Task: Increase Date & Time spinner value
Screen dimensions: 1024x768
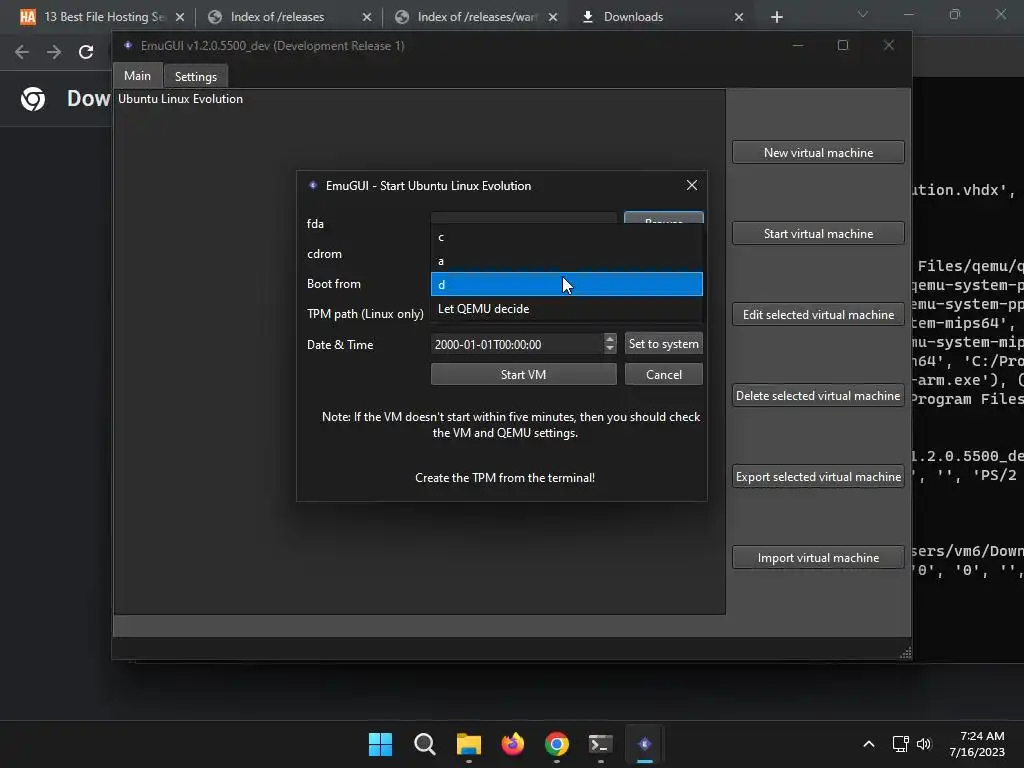Action: 610,338
